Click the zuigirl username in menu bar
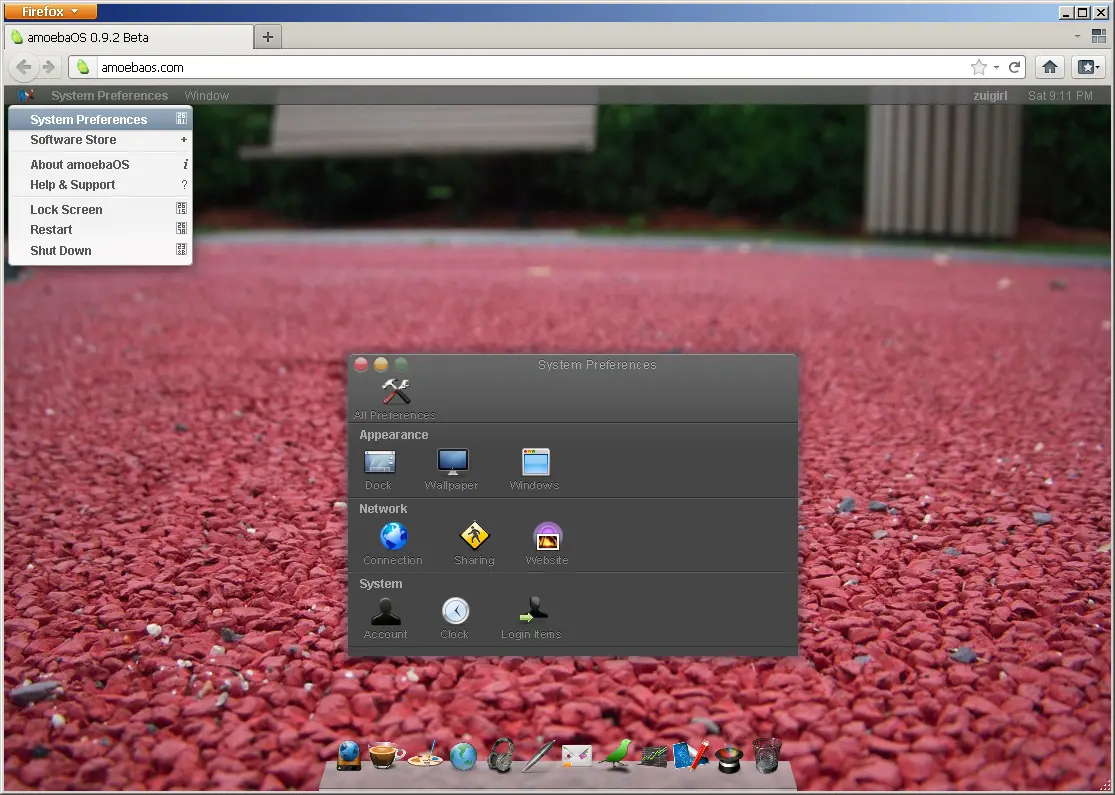 tap(990, 96)
